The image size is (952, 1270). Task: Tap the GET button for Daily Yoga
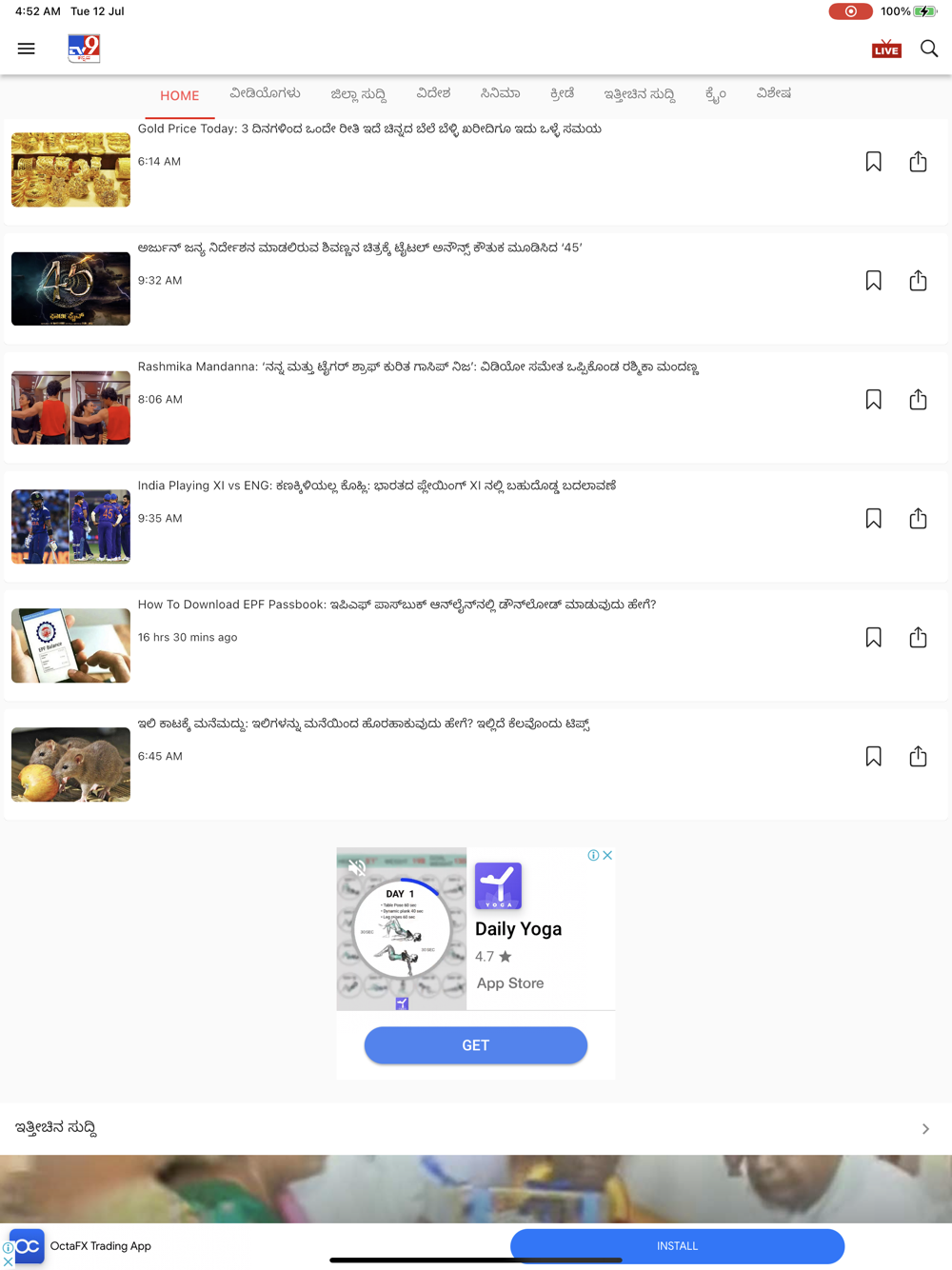pos(476,1045)
